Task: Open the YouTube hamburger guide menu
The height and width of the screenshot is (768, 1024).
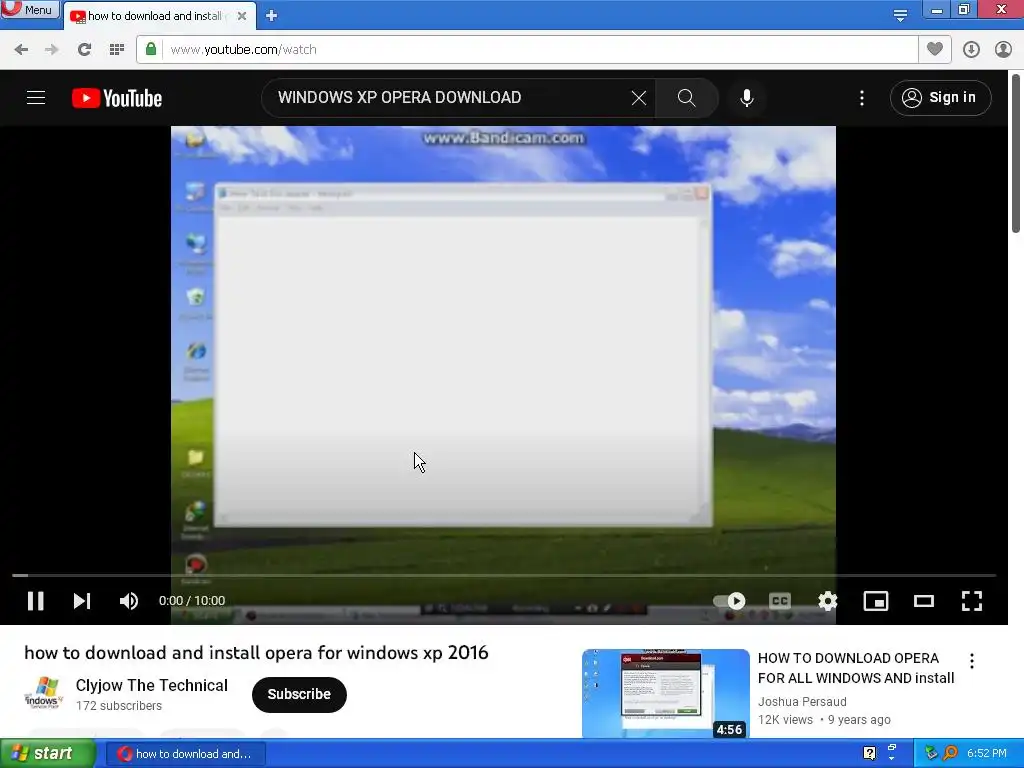Action: coord(36,98)
